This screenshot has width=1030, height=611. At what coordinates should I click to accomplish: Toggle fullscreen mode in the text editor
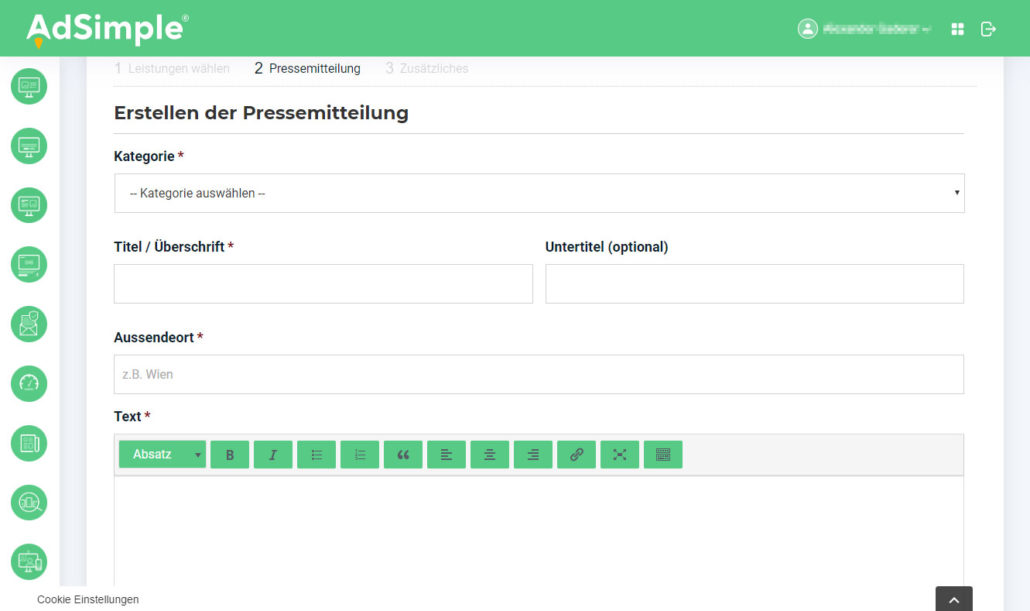click(x=619, y=454)
